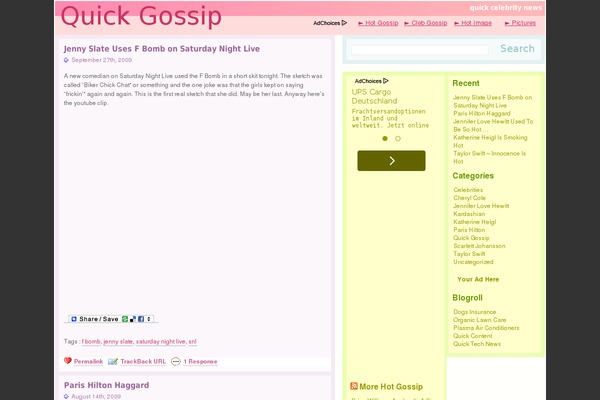Open the saturday night live tag
This screenshot has height=400, width=600.
(x=160, y=341)
